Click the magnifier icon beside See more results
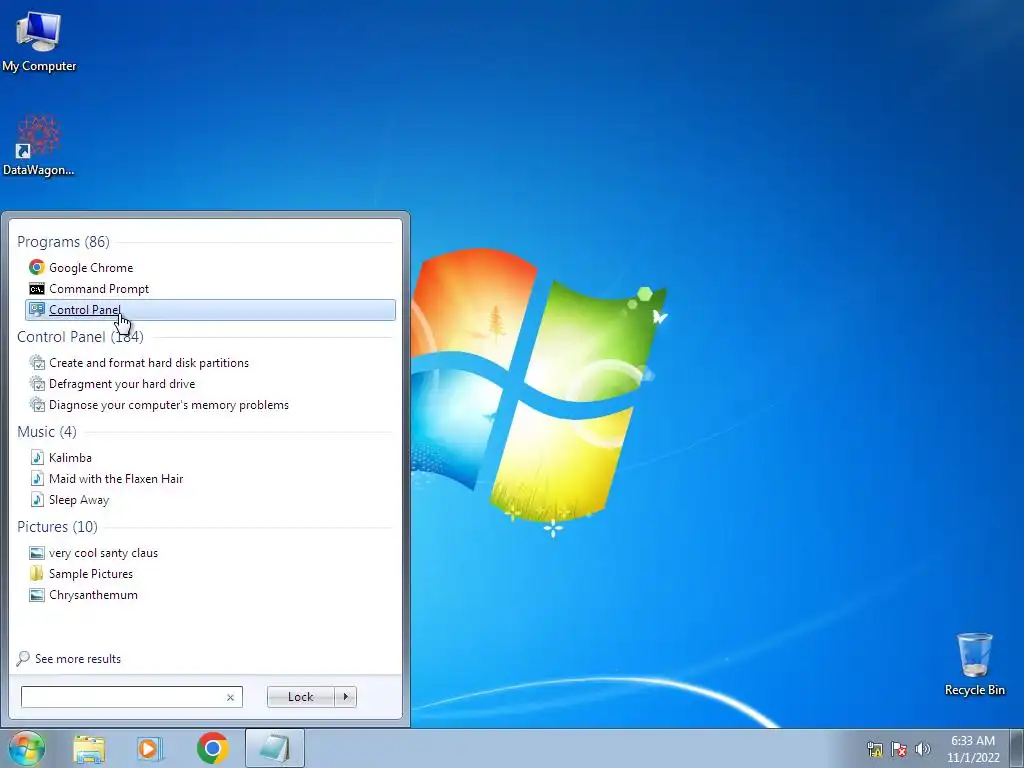Viewport: 1024px width, 768px height. point(23,658)
